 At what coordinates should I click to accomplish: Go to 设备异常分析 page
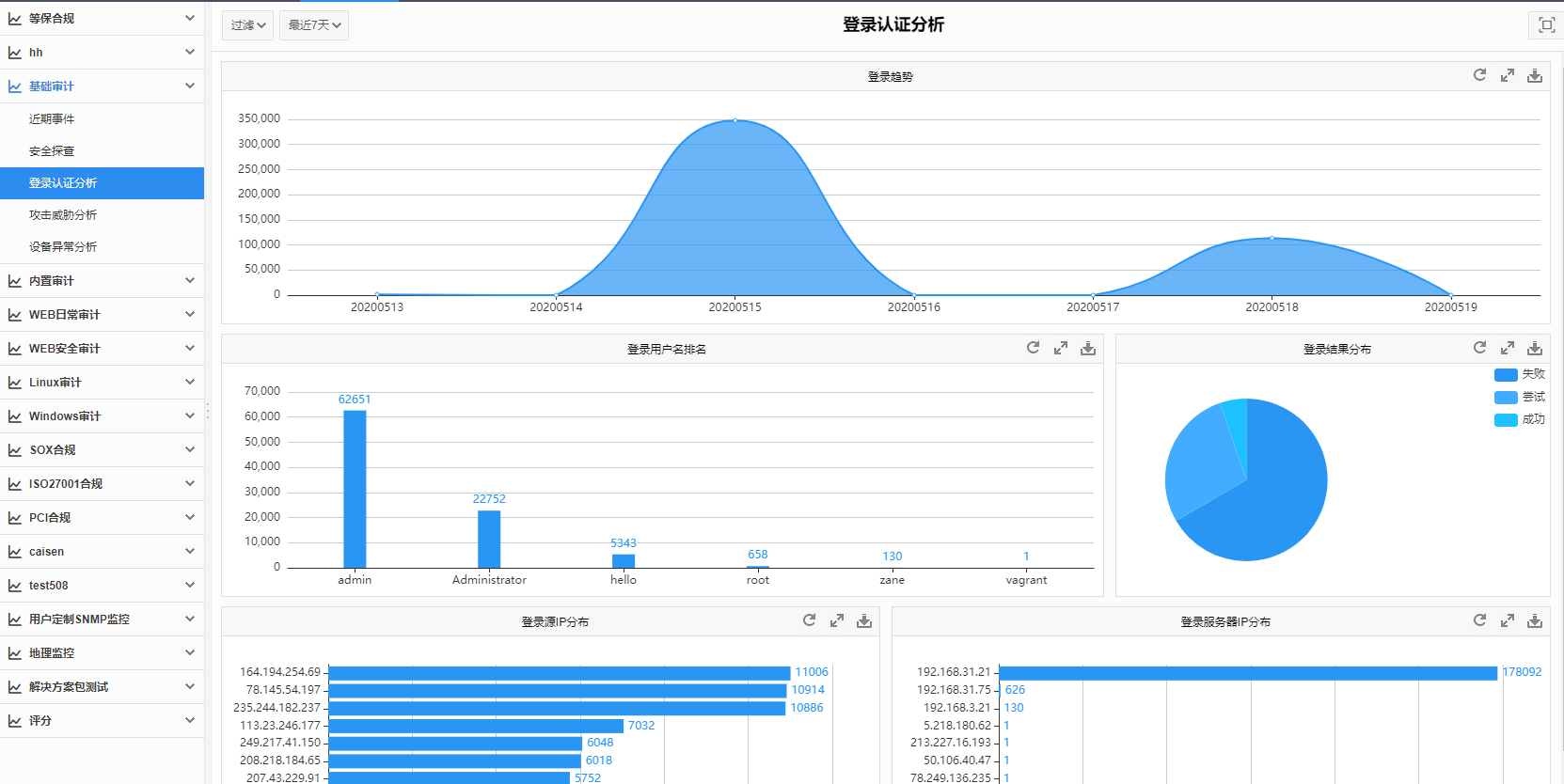click(x=63, y=247)
